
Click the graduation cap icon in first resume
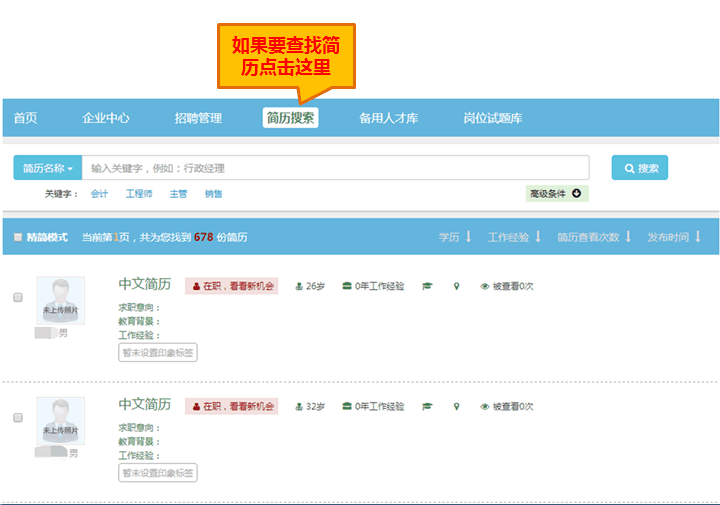click(x=427, y=286)
